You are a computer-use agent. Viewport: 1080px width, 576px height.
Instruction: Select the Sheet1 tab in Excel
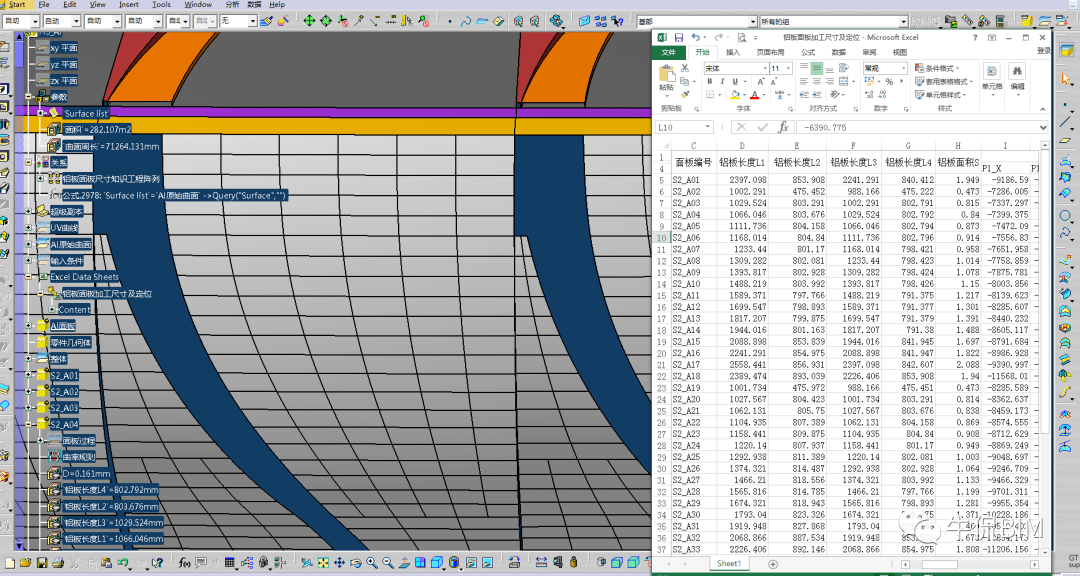(x=729, y=564)
